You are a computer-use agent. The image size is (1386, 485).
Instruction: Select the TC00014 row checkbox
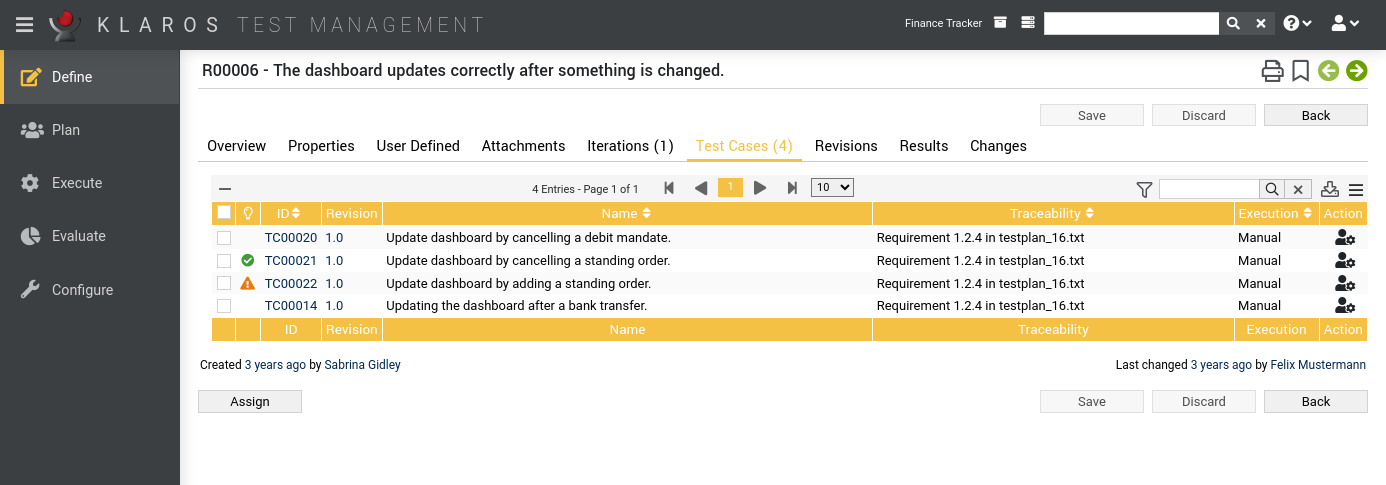[x=224, y=306]
